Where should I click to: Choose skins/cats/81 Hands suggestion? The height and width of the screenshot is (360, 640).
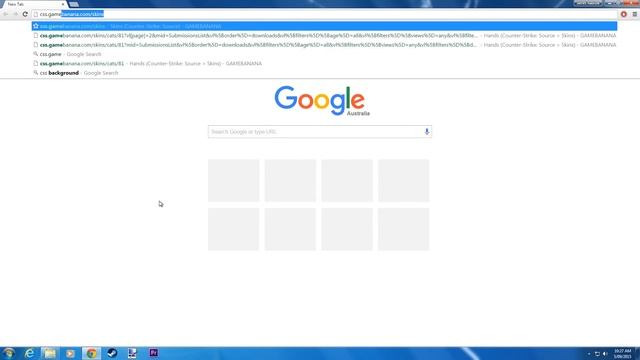[x=324, y=64]
